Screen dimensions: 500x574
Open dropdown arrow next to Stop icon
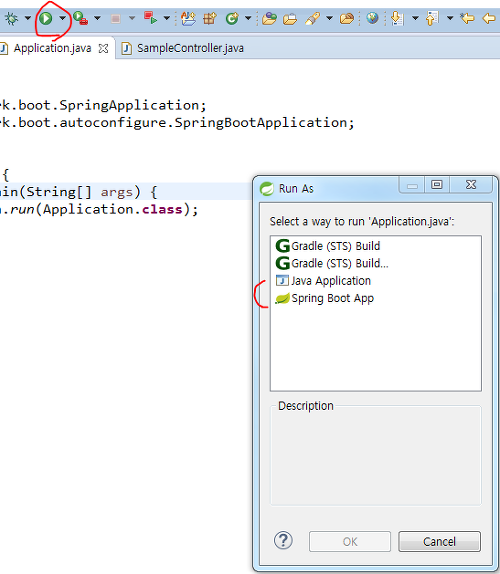click(132, 18)
